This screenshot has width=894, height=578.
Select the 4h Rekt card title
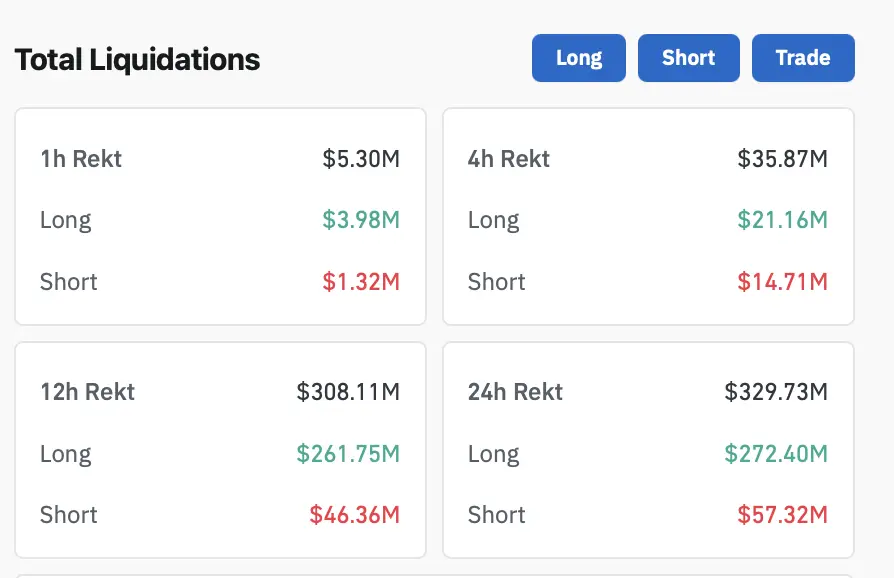click(x=509, y=159)
